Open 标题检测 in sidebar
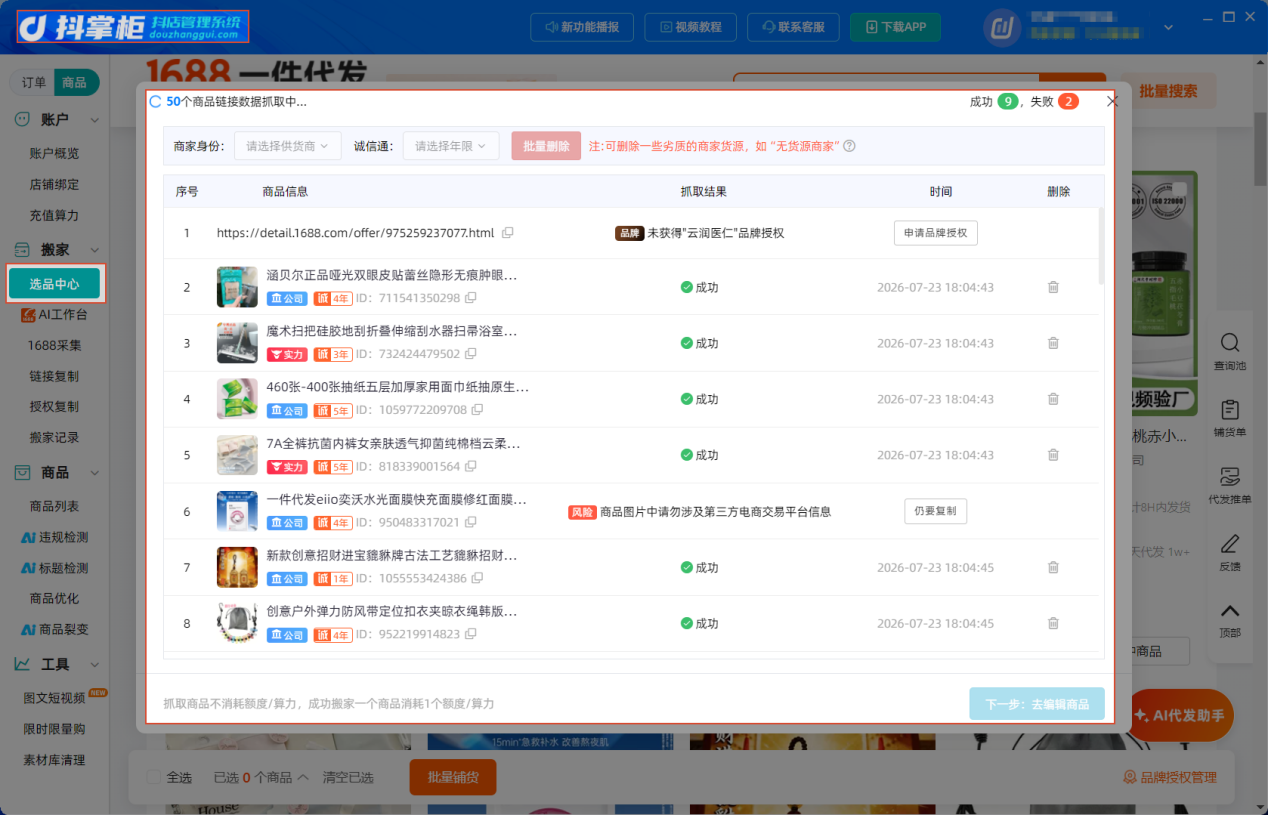Viewport: 1268px width, 815px height. (55, 568)
